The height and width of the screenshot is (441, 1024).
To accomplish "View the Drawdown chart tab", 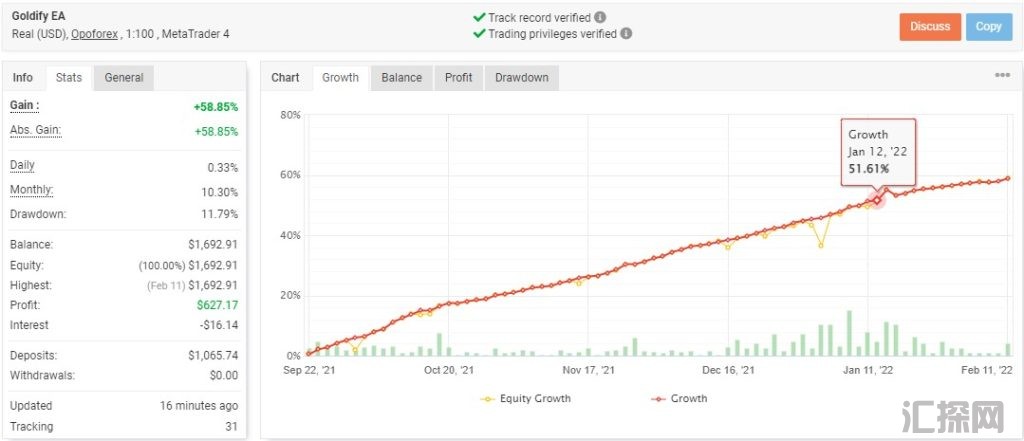I will click(x=521, y=77).
